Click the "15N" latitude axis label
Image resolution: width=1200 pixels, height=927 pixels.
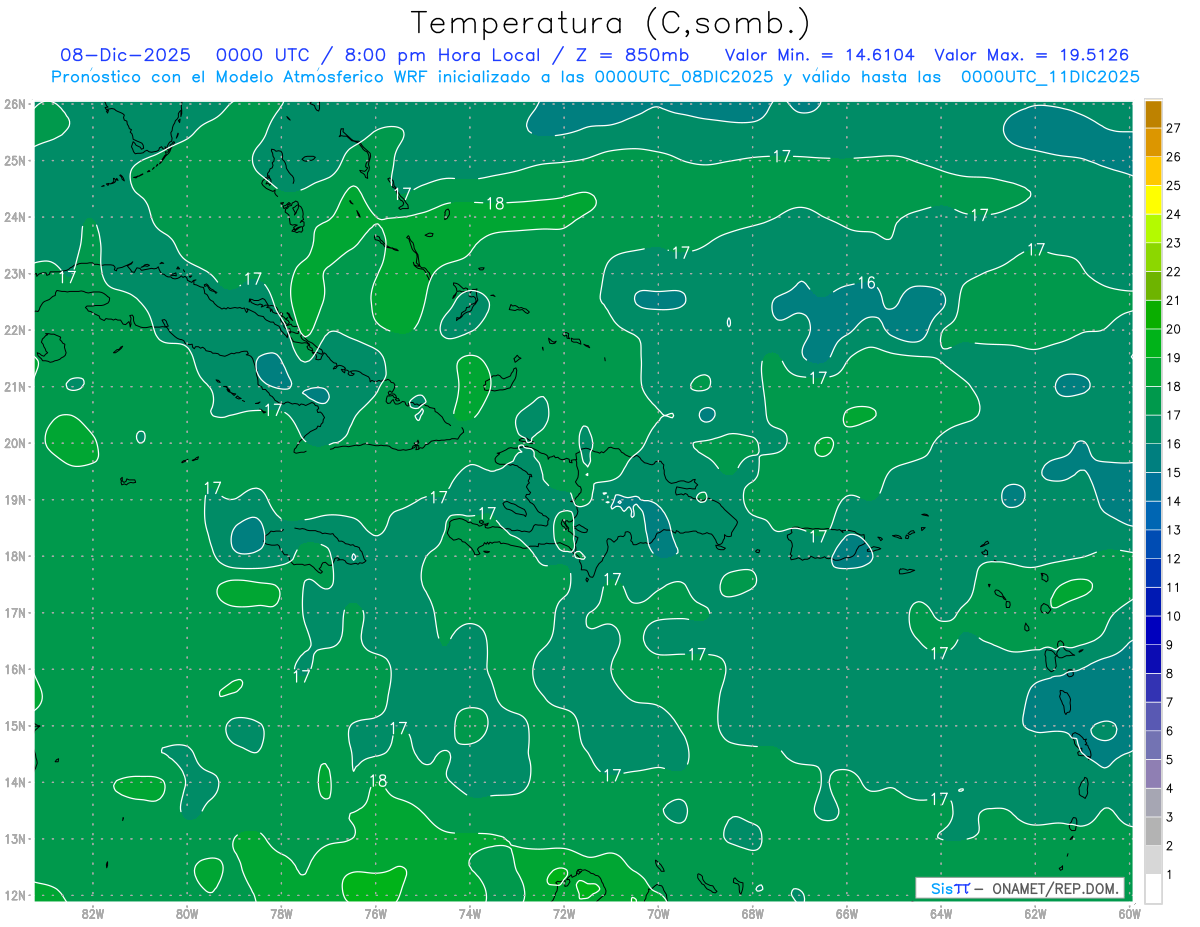pos(15,725)
